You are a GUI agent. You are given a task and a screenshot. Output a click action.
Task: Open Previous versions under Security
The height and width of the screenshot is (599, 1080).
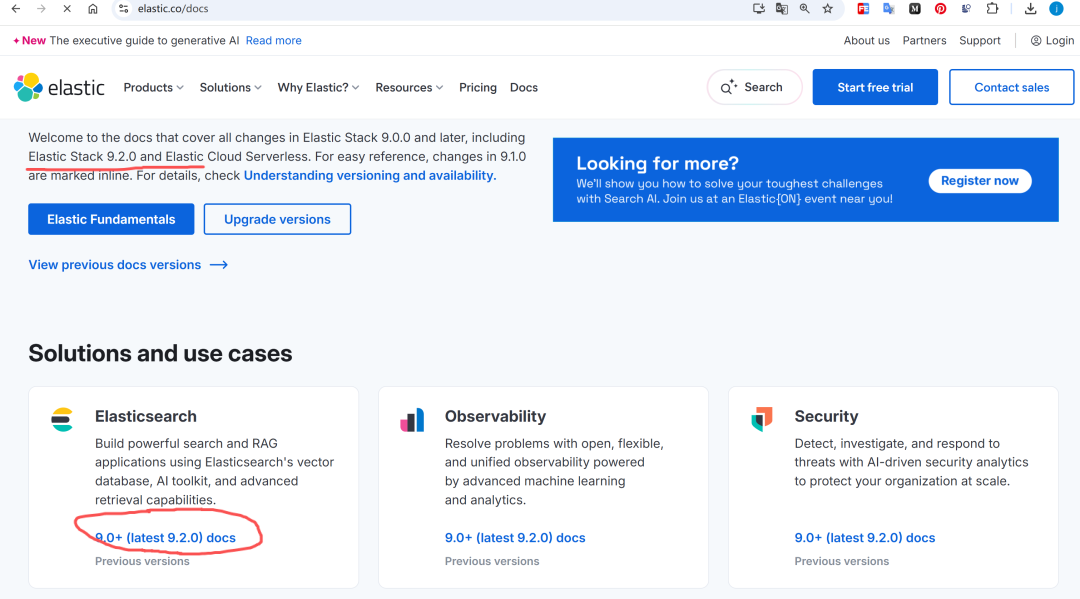click(842, 561)
